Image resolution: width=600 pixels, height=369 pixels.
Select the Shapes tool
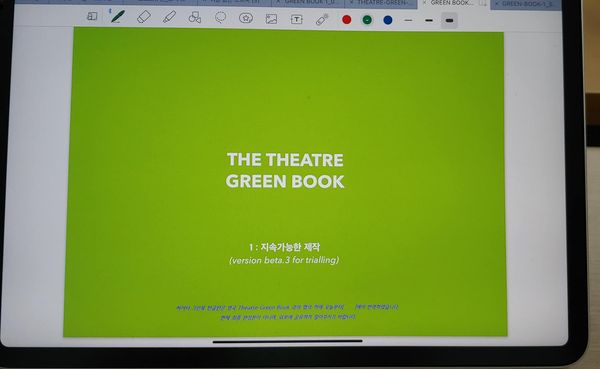pyautogui.click(x=195, y=17)
